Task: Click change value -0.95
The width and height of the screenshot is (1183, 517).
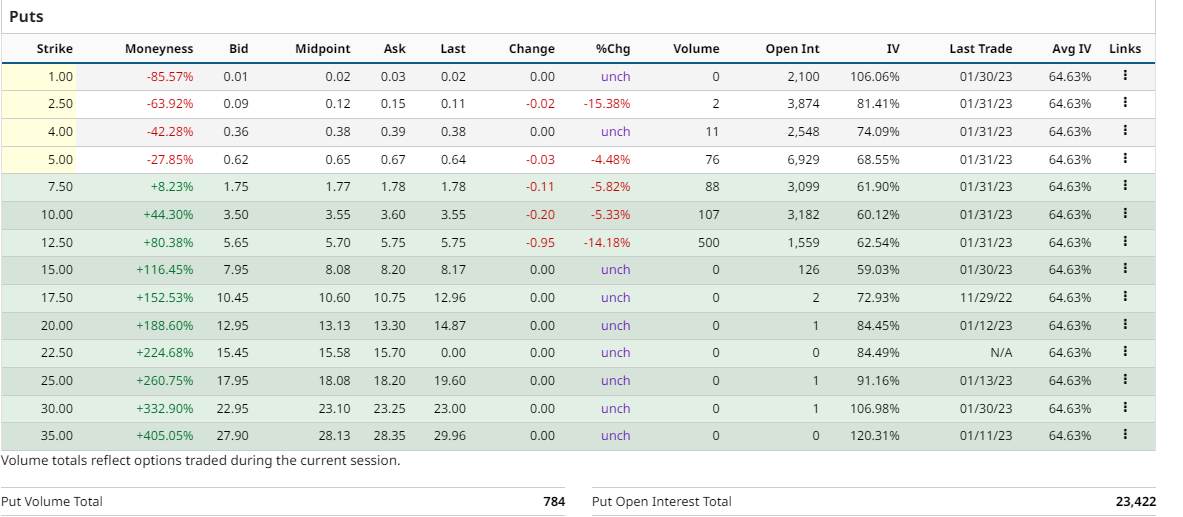Action: pos(539,242)
